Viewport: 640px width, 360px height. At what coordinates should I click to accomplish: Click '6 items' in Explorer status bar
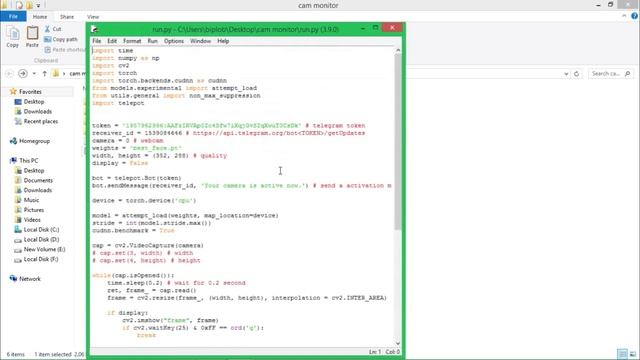tap(16, 354)
